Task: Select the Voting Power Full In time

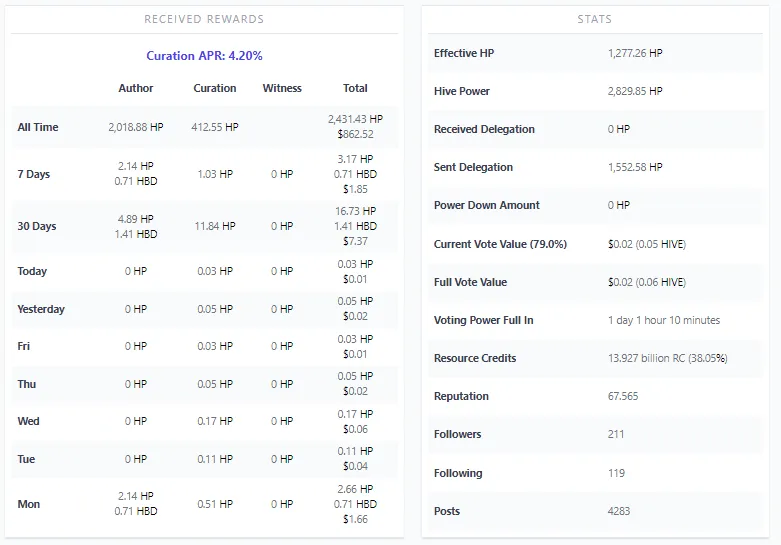Action: pyautogui.click(x=663, y=320)
